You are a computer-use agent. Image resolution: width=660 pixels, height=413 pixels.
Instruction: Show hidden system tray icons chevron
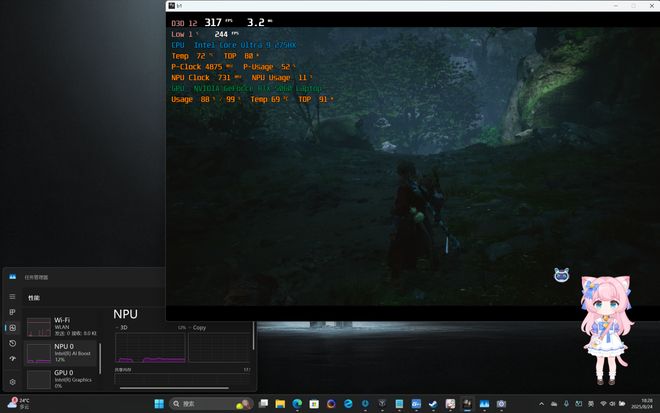[x=542, y=404]
